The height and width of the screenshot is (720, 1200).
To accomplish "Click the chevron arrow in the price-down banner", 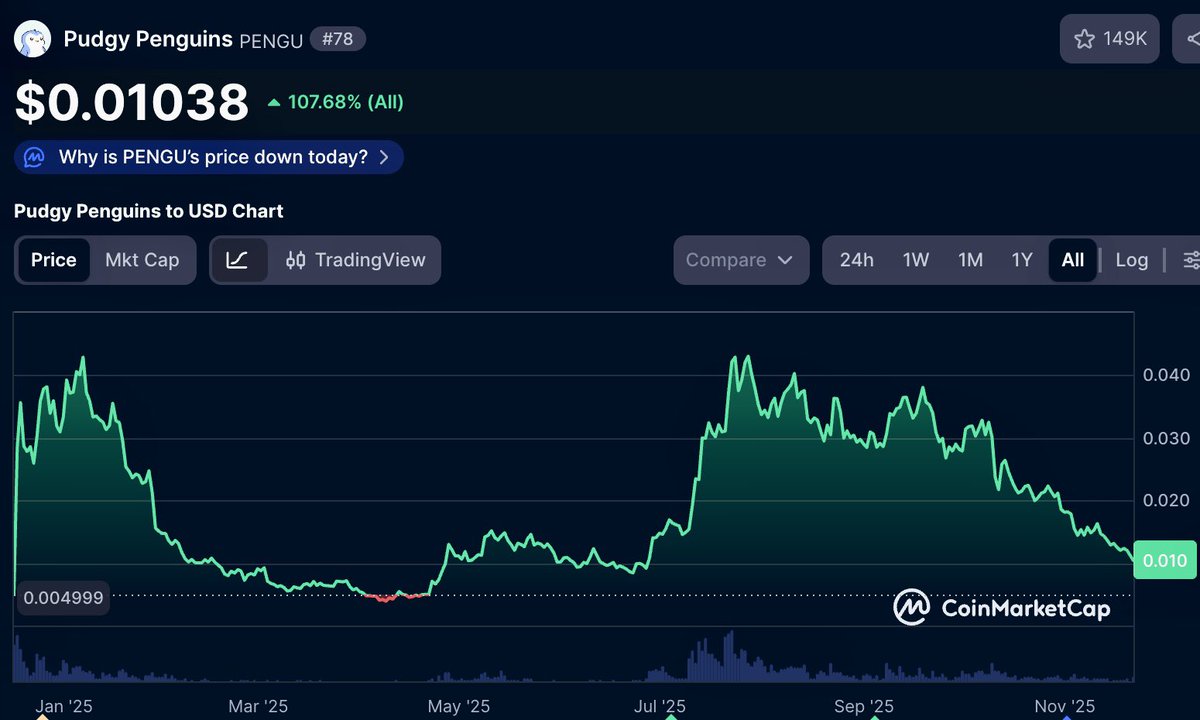I will click(384, 157).
